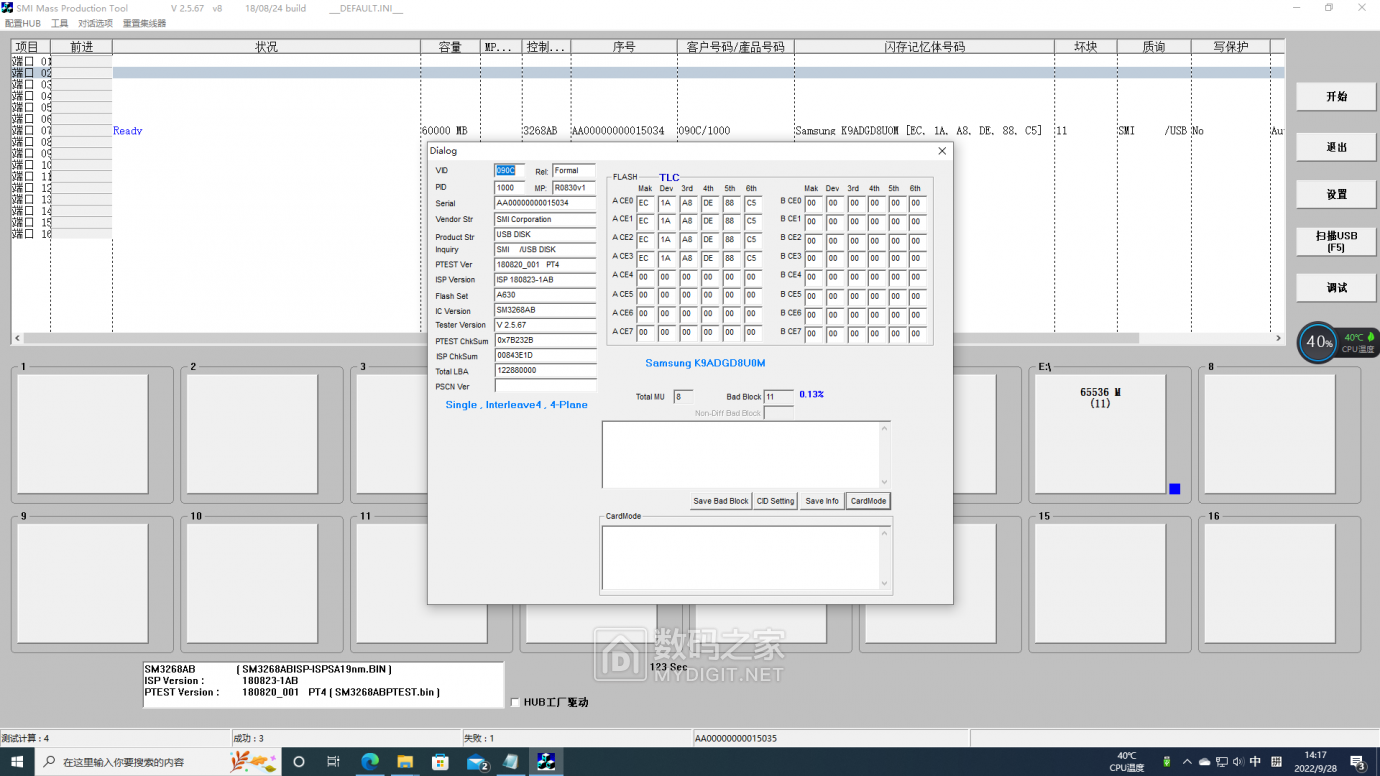Check the port 03 checkbox
Viewport: 1380px width, 776px height.
pos(29,84)
